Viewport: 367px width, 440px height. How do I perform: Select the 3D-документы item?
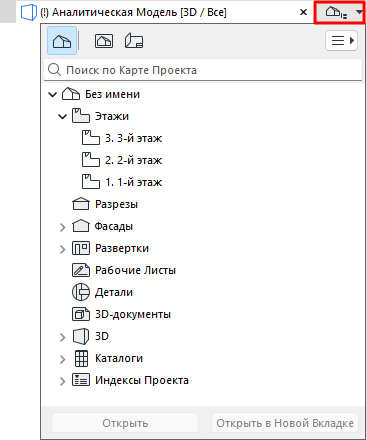click(x=121, y=314)
